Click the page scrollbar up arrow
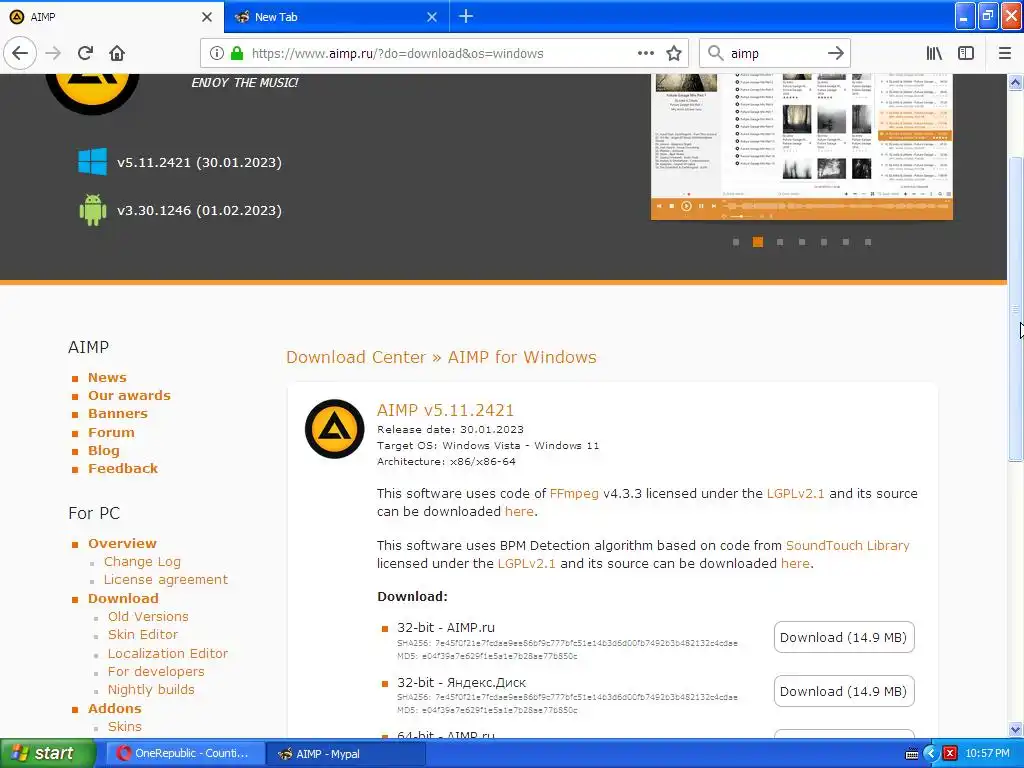The height and width of the screenshot is (768, 1024). tap(1016, 83)
